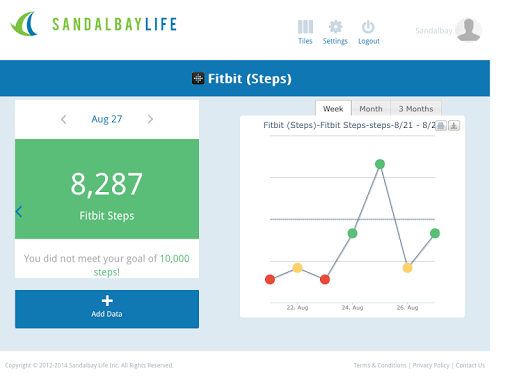Click the chart print icon
512x384 pixels.
point(441,126)
